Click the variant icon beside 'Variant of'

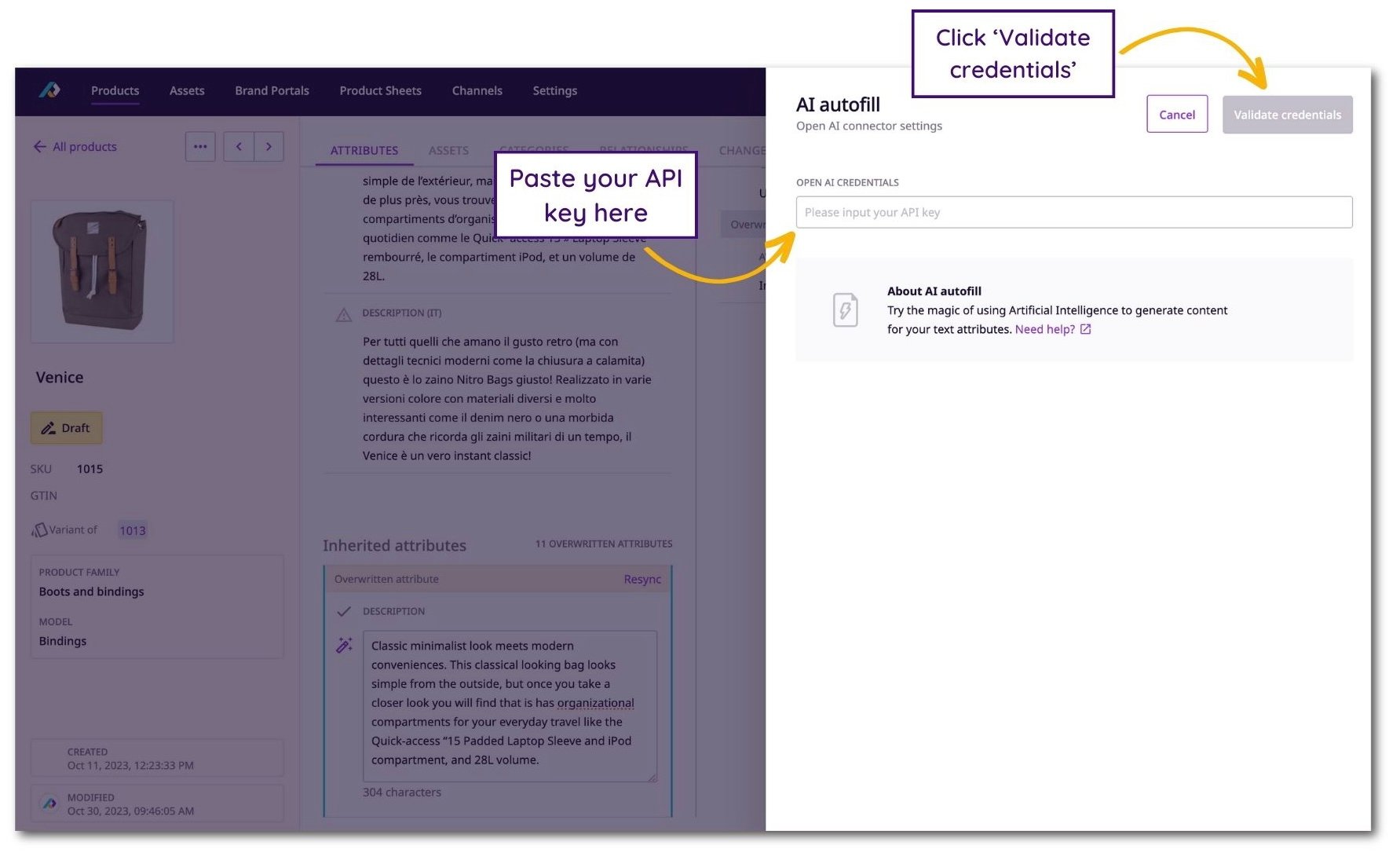tap(39, 529)
